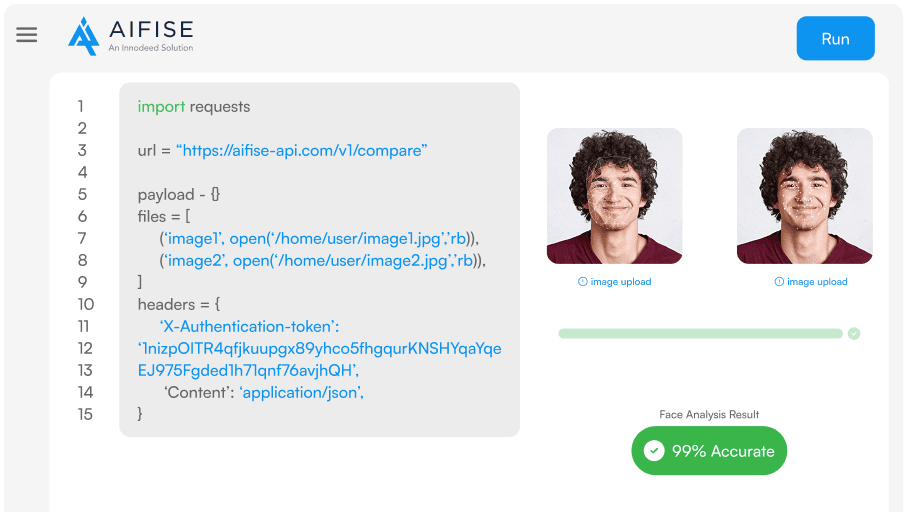
Task: Click the 99% Accurate result button
Action: click(709, 451)
